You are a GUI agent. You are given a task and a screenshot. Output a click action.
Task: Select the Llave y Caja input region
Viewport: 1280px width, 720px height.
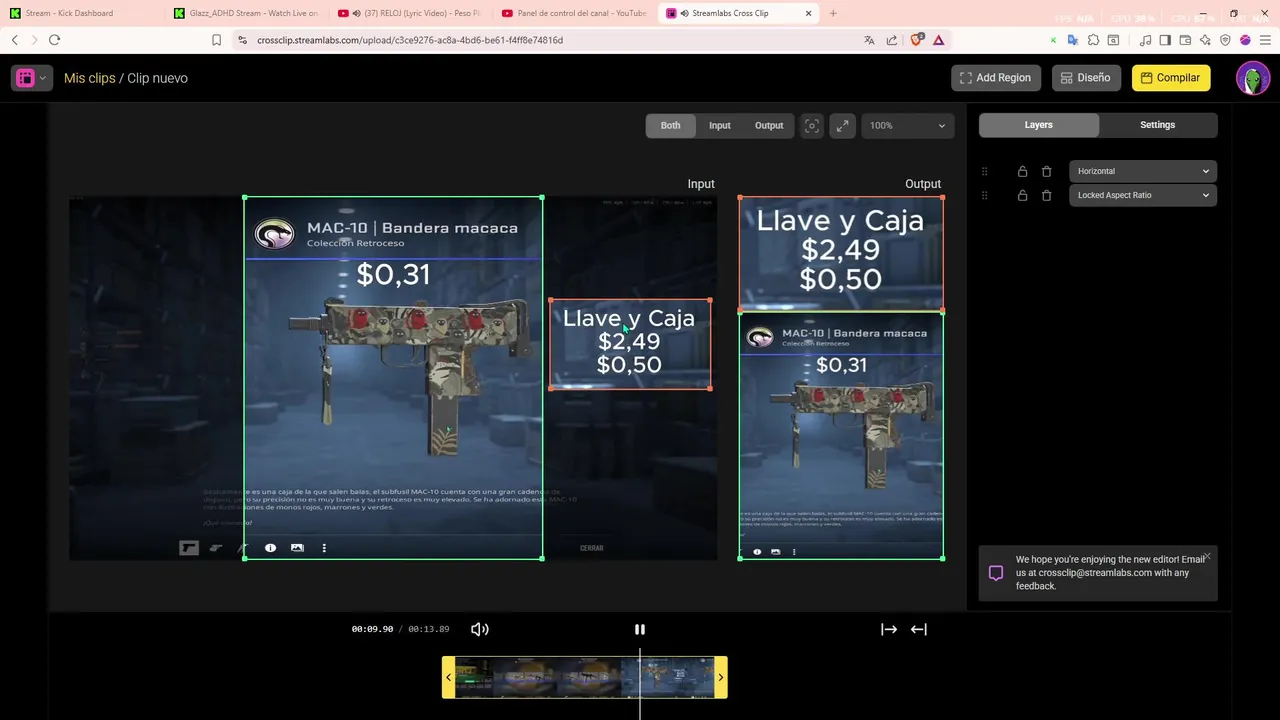630,344
